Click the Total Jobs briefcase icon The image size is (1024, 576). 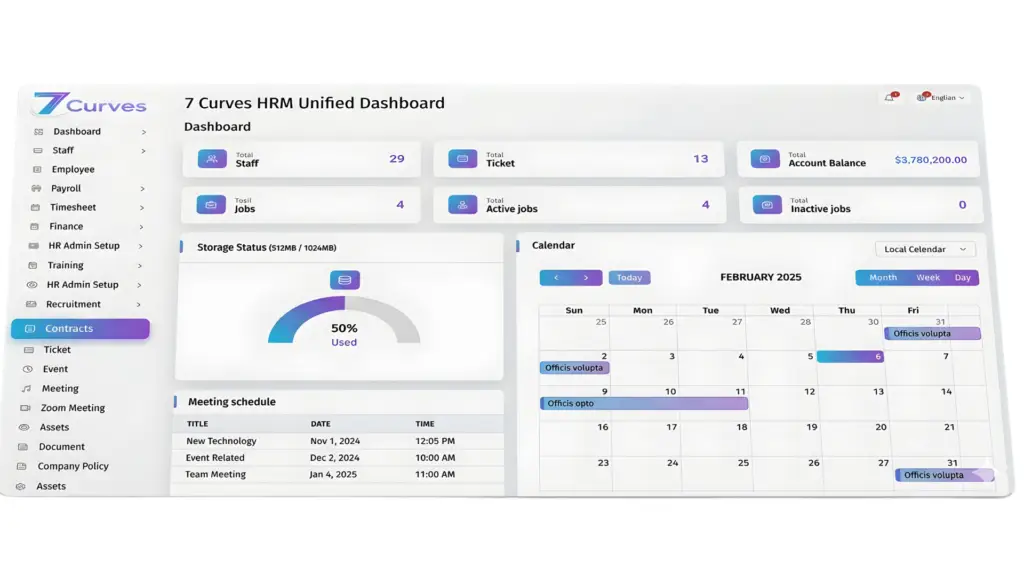pos(211,204)
